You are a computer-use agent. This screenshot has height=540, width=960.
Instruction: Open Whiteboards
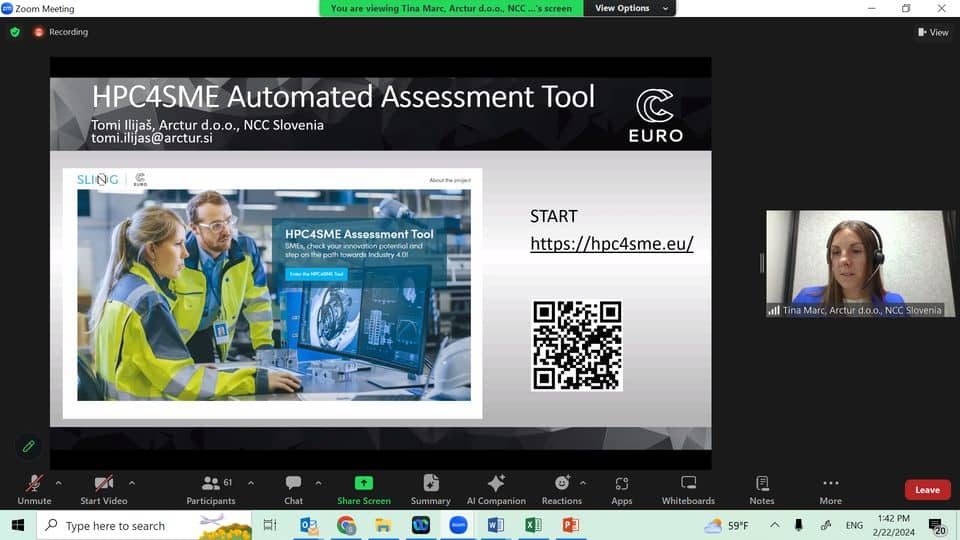pyautogui.click(x=688, y=490)
